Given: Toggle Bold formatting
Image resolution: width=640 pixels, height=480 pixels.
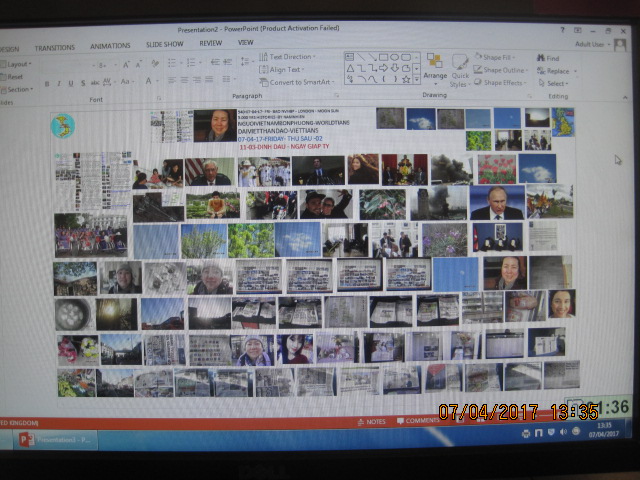Looking at the screenshot, I should pos(47,84).
